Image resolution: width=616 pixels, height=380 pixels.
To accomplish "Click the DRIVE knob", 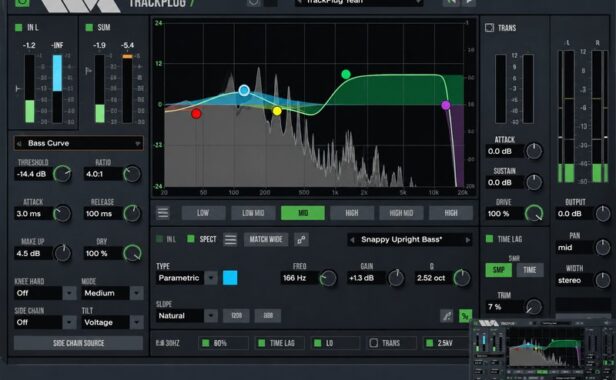I will [x=534, y=213].
